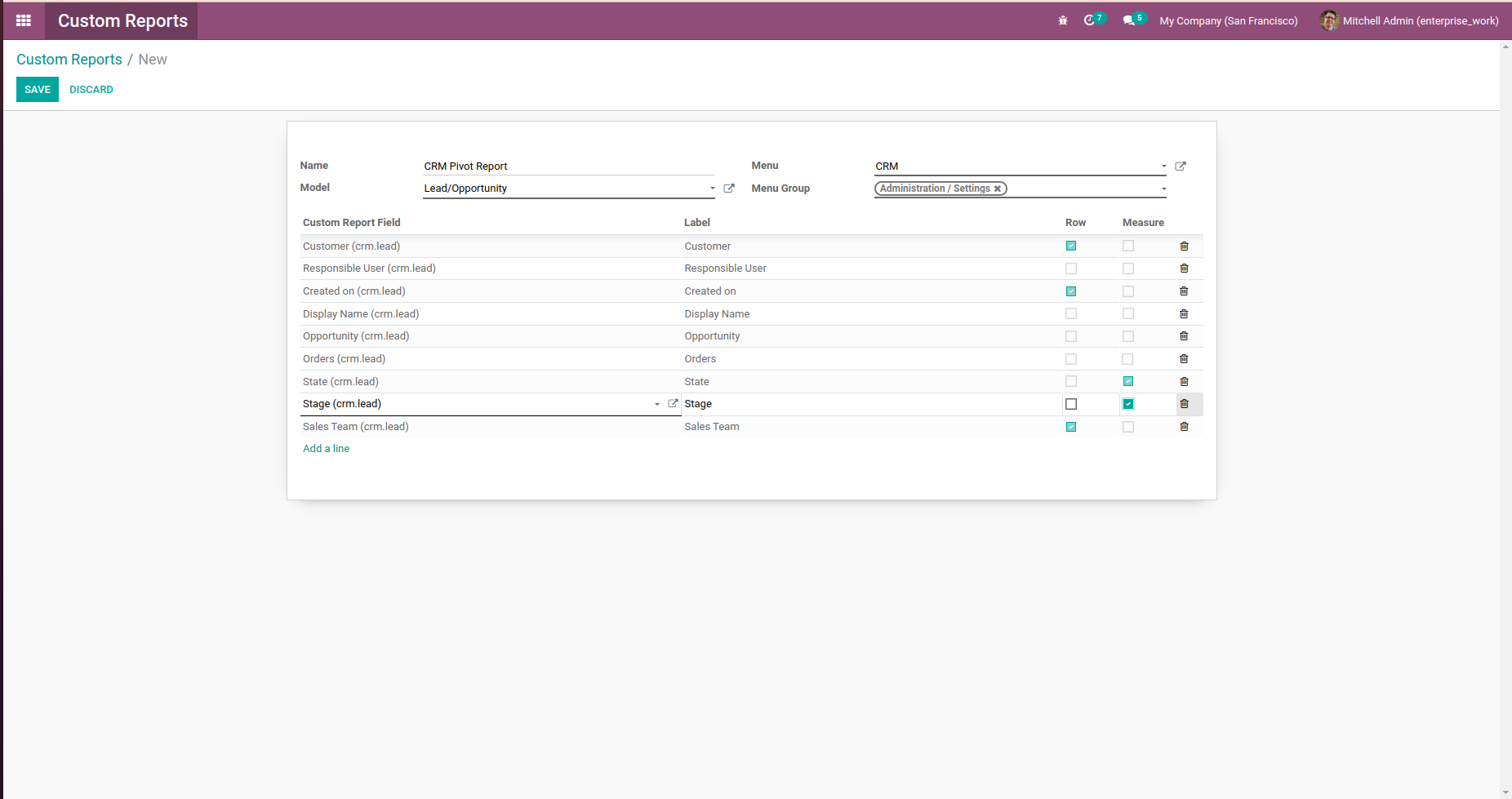This screenshot has width=1512, height=799.
Task: Open external link next to Menu field
Action: (x=1181, y=166)
